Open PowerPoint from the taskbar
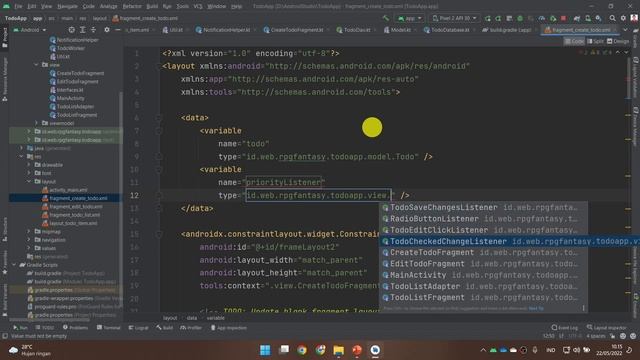 pyautogui.click(x=357, y=350)
